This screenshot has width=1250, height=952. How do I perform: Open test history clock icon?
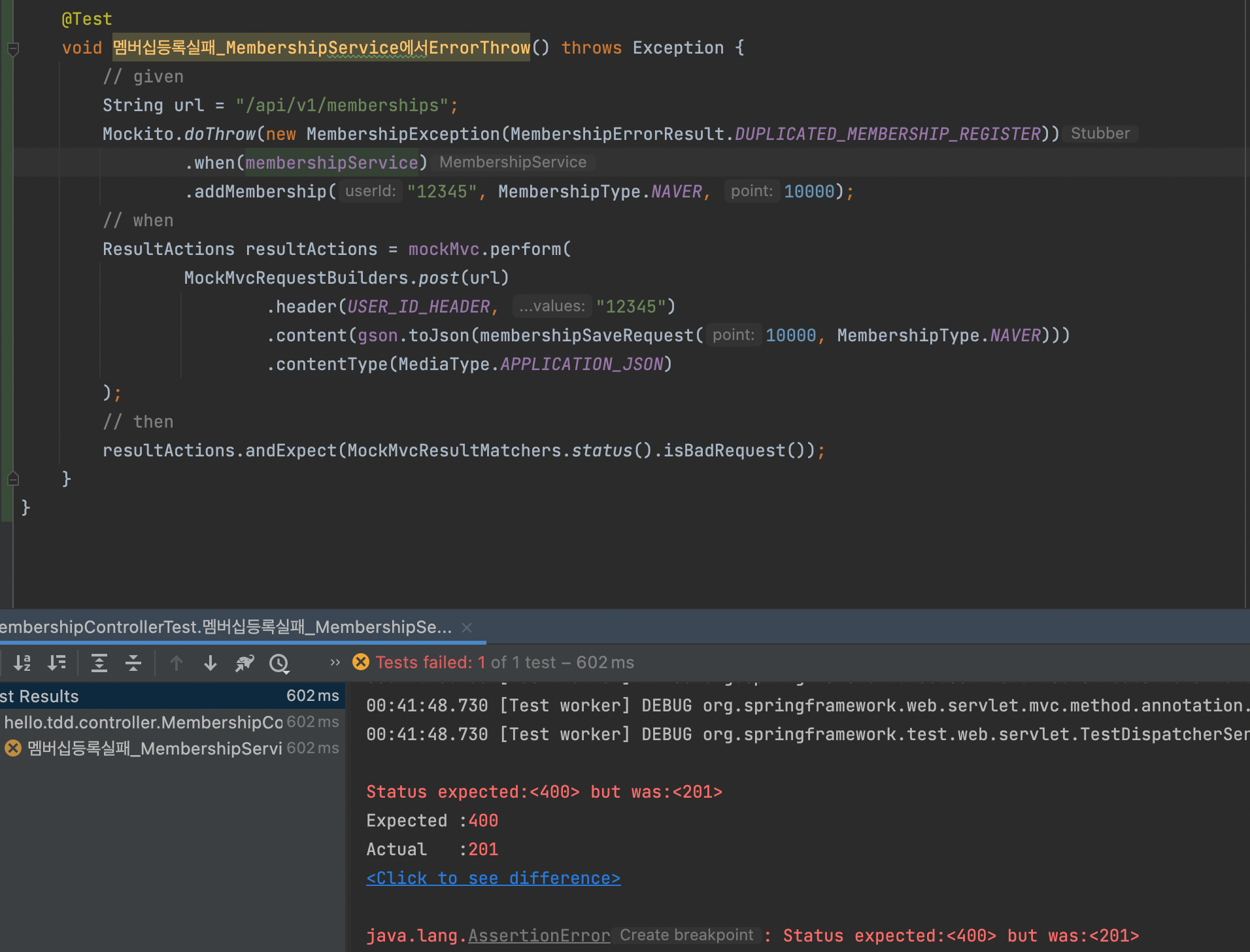[279, 663]
